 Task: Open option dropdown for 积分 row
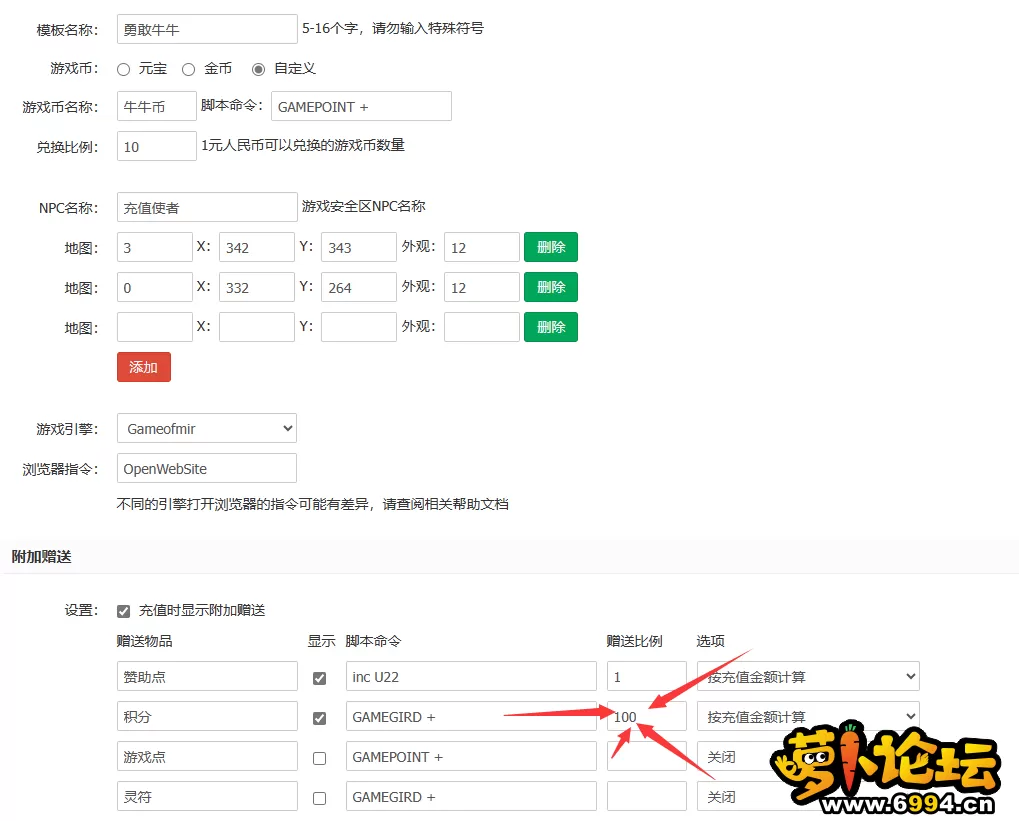pos(808,716)
